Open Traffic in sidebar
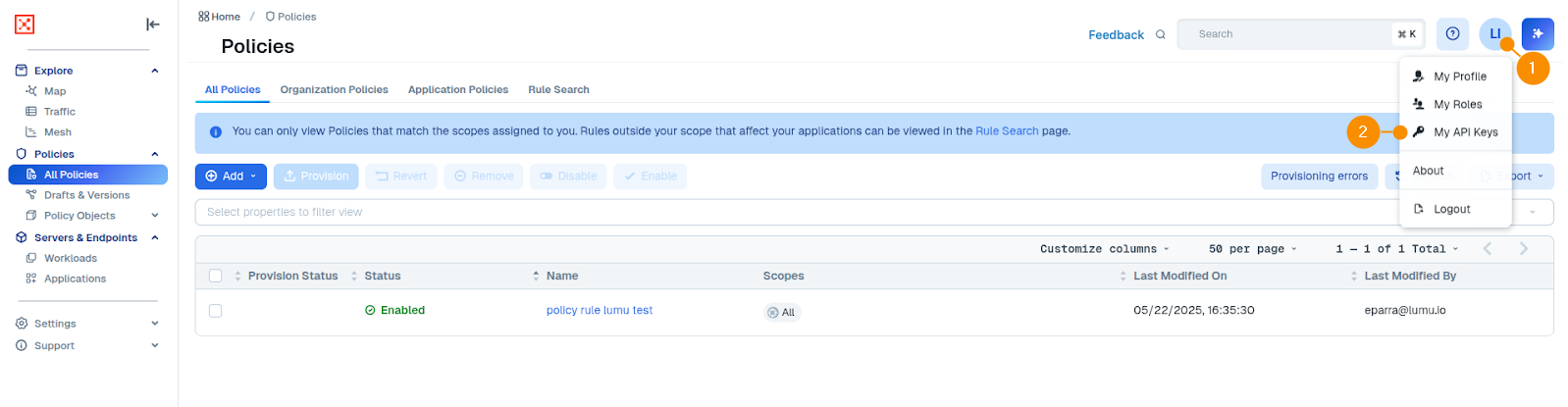This screenshot has height=407, width=1568. coord(59,112)
